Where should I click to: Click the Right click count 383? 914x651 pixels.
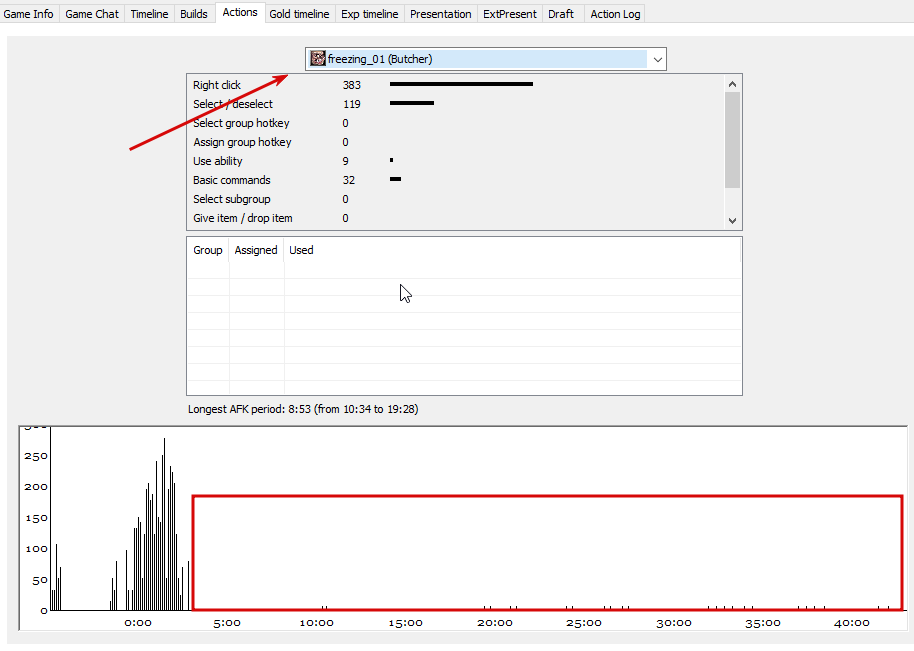click(x=351, y=85)
